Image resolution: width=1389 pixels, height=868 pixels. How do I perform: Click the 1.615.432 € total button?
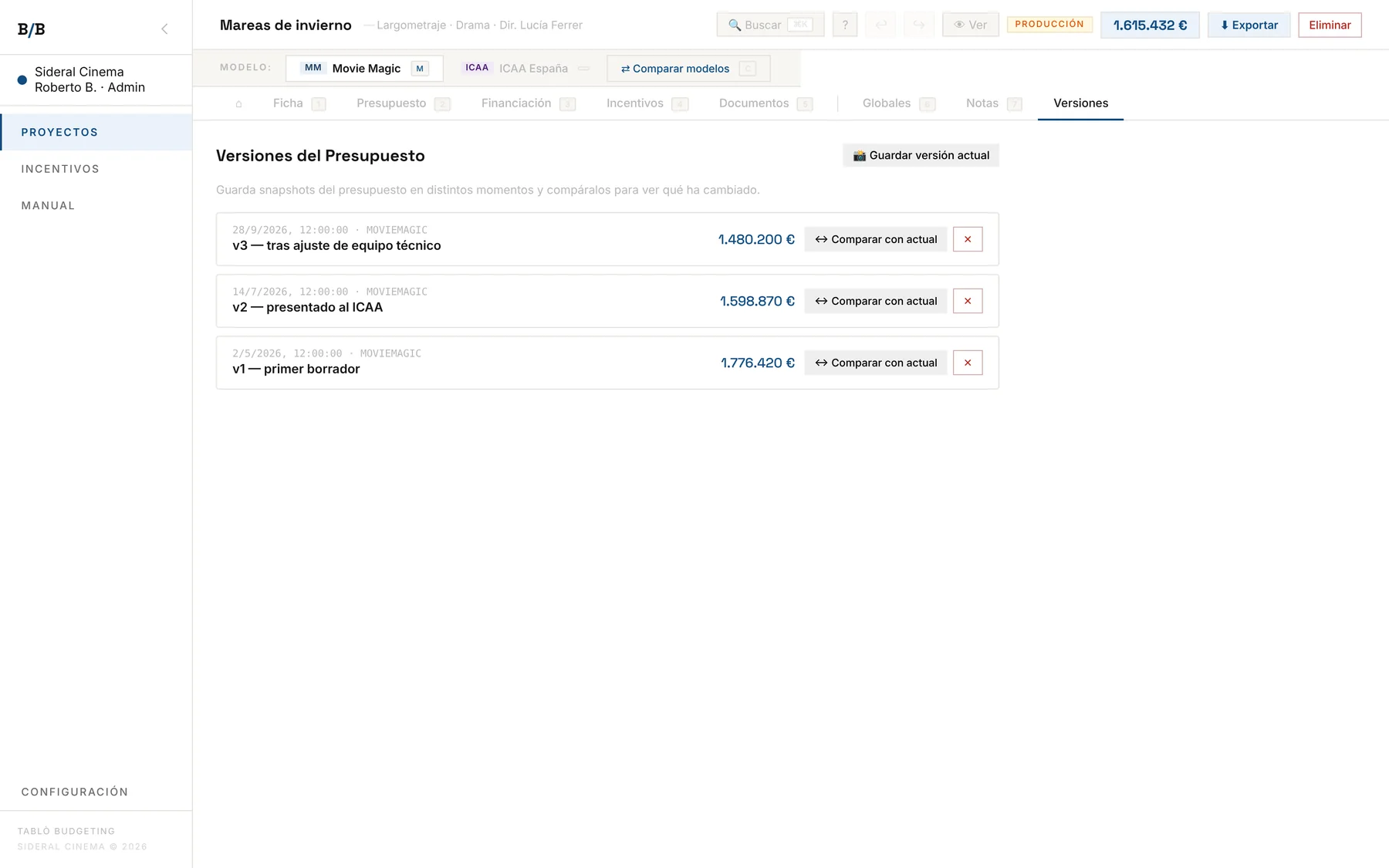(1150, 25)
